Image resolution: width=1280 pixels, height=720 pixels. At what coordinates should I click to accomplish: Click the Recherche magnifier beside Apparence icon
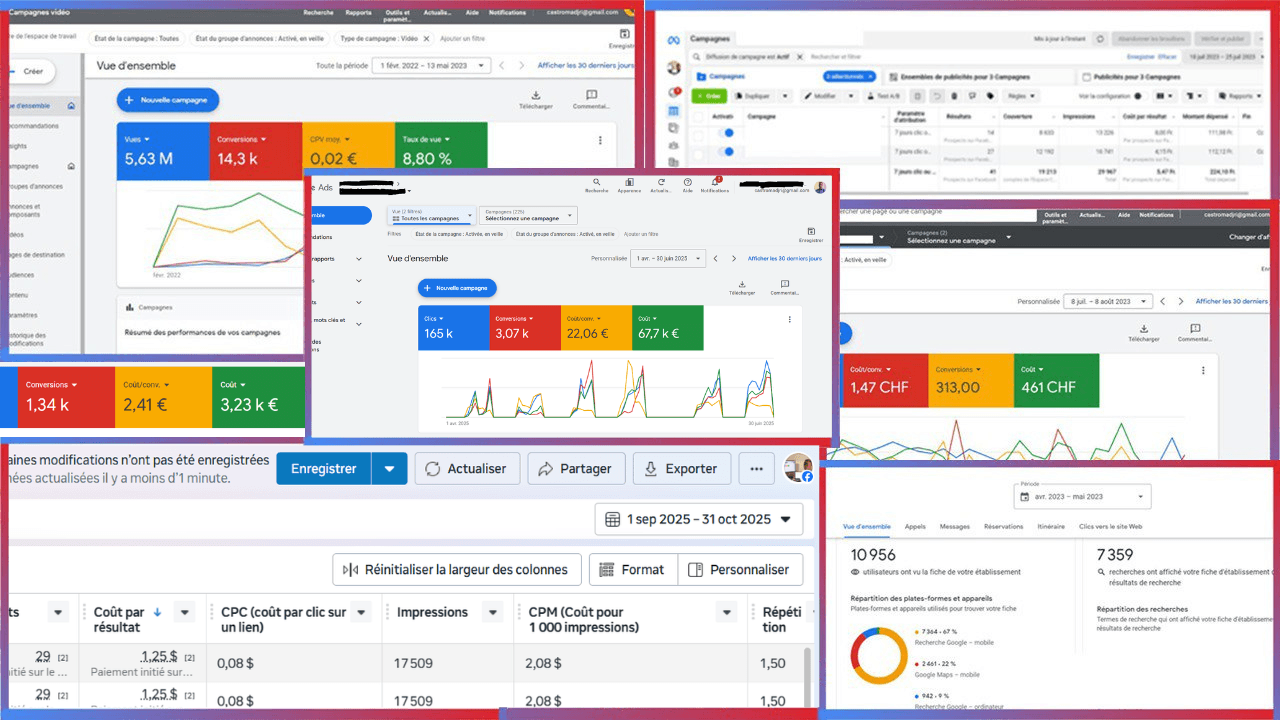597,183
